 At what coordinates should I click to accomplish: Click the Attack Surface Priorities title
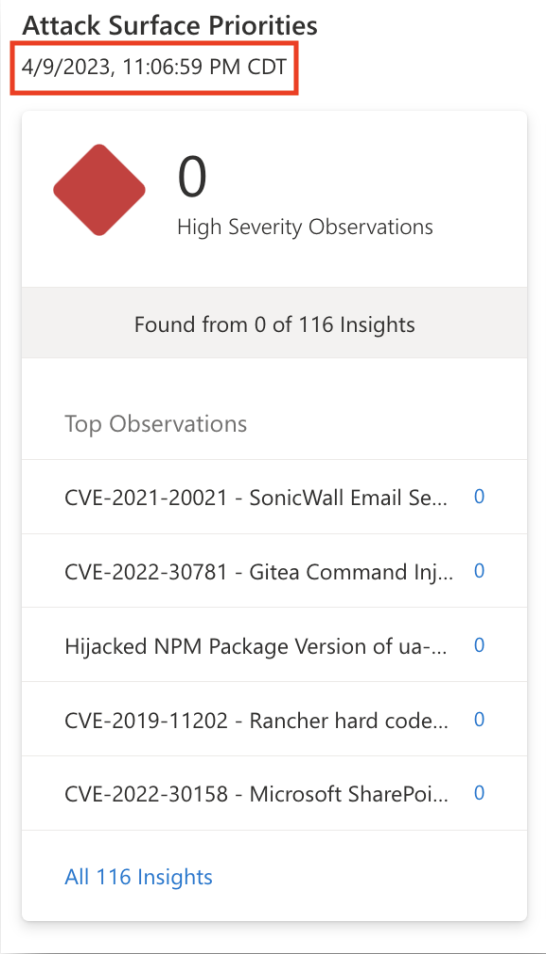[170, 26]
